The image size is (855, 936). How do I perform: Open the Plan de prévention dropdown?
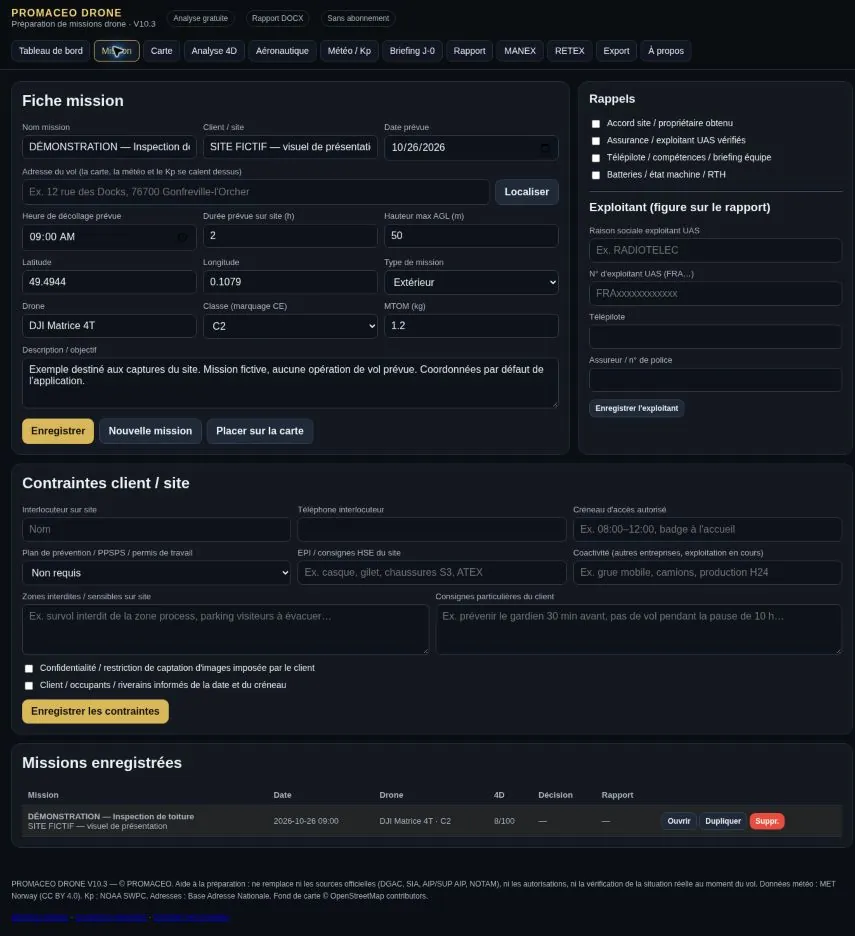click(x=156, y=573)
